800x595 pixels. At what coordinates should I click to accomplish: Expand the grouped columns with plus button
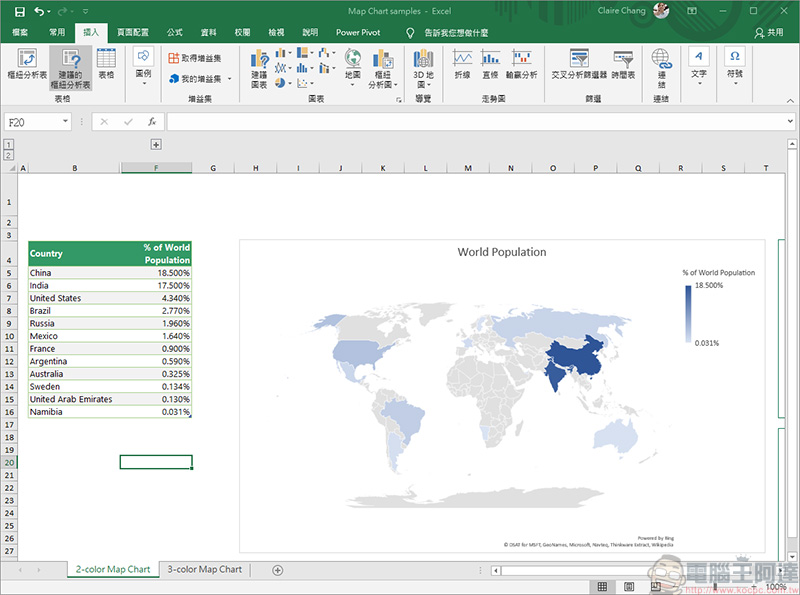click(156, 144)
